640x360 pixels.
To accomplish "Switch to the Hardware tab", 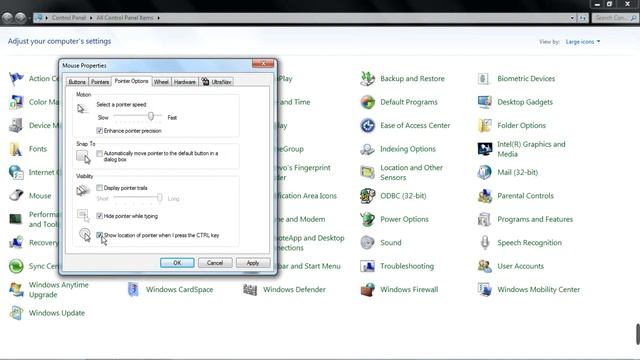I will [185, 82].
